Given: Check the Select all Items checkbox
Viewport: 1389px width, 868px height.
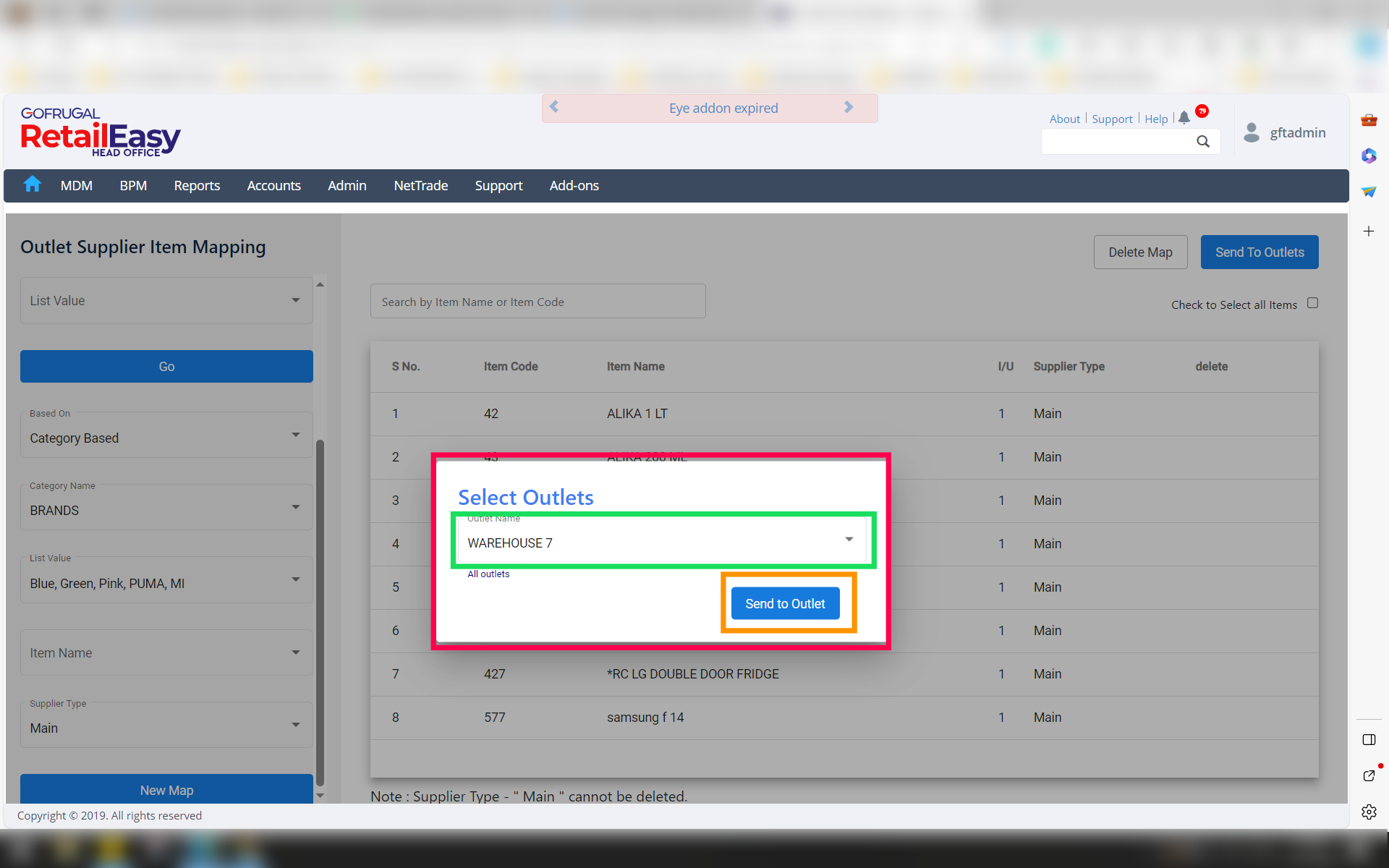Looking at the screenshot, I should pos(1312,303).
